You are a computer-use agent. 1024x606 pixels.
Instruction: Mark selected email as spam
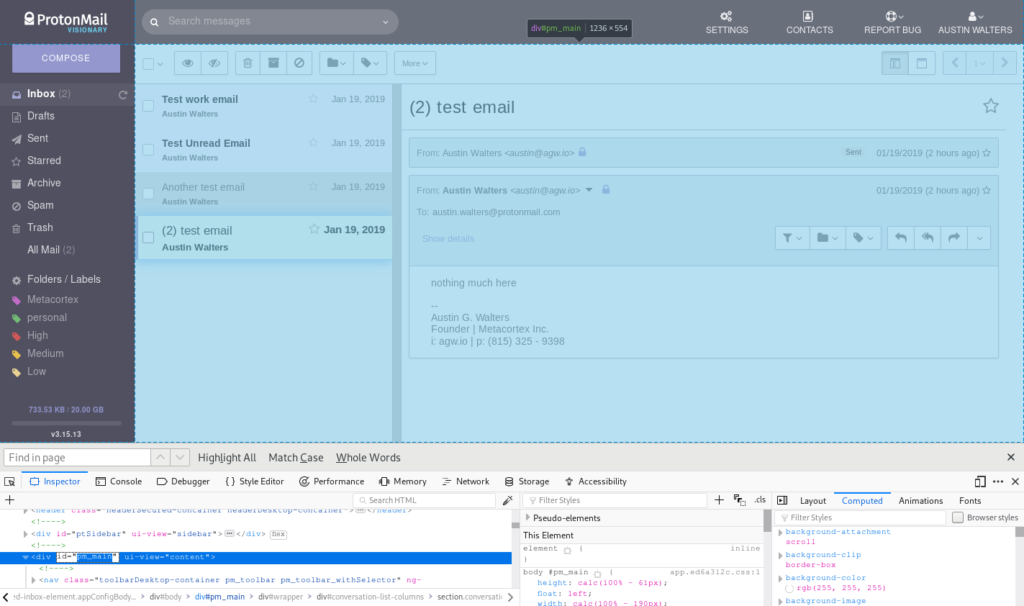tap(301, 62)
